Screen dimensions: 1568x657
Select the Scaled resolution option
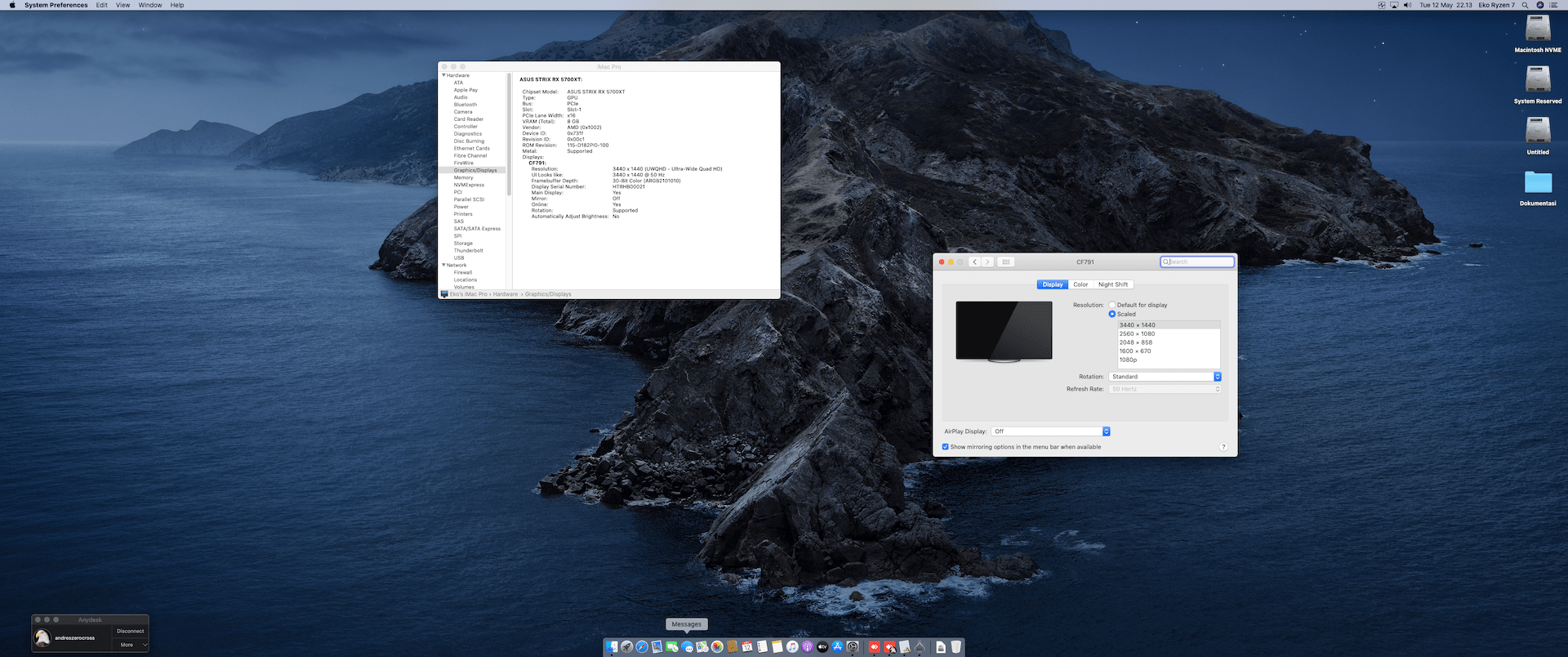(1112, 314)
